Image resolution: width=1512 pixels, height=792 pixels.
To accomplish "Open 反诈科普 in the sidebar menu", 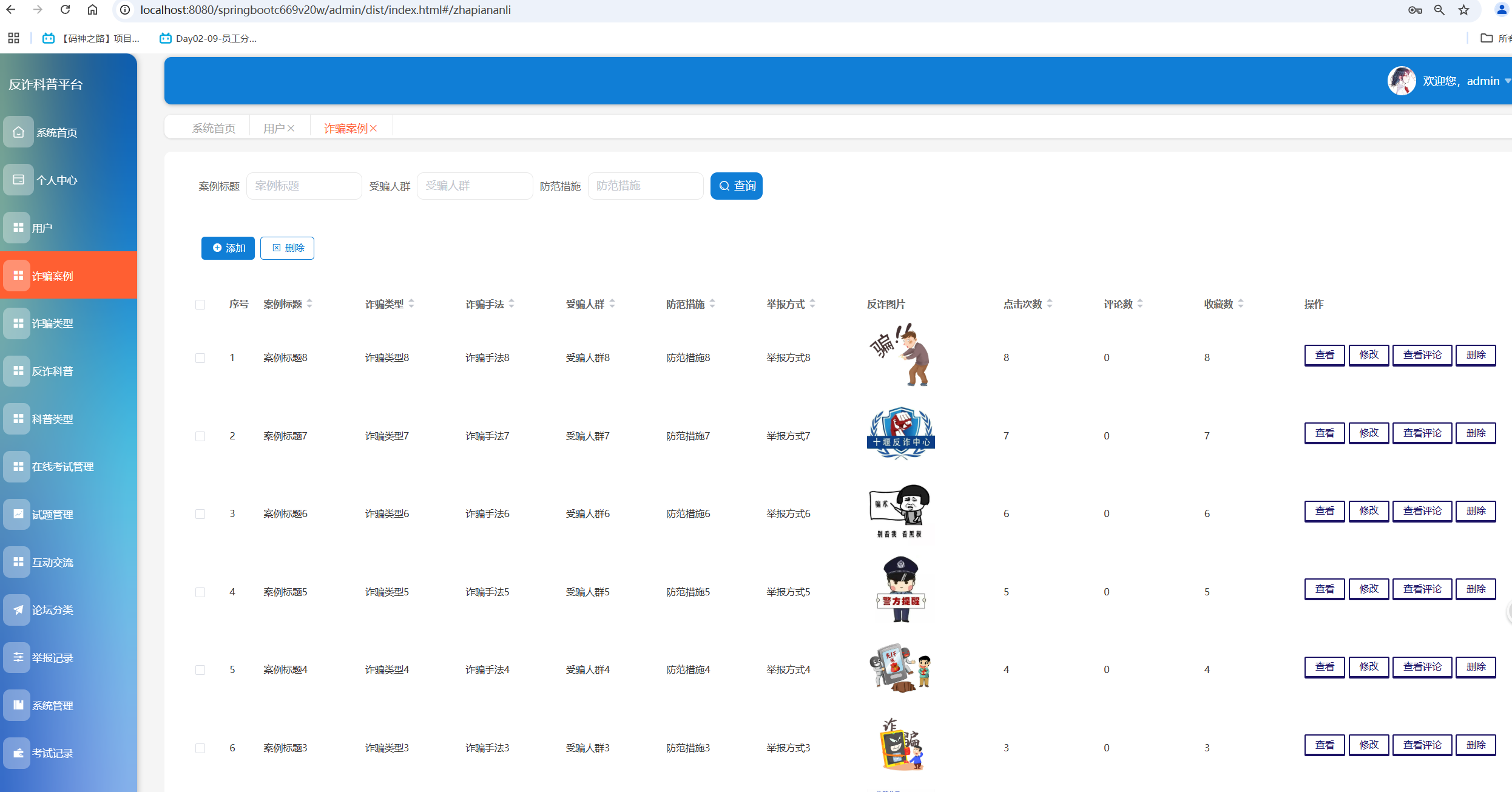I will click(x=52, y=371).
